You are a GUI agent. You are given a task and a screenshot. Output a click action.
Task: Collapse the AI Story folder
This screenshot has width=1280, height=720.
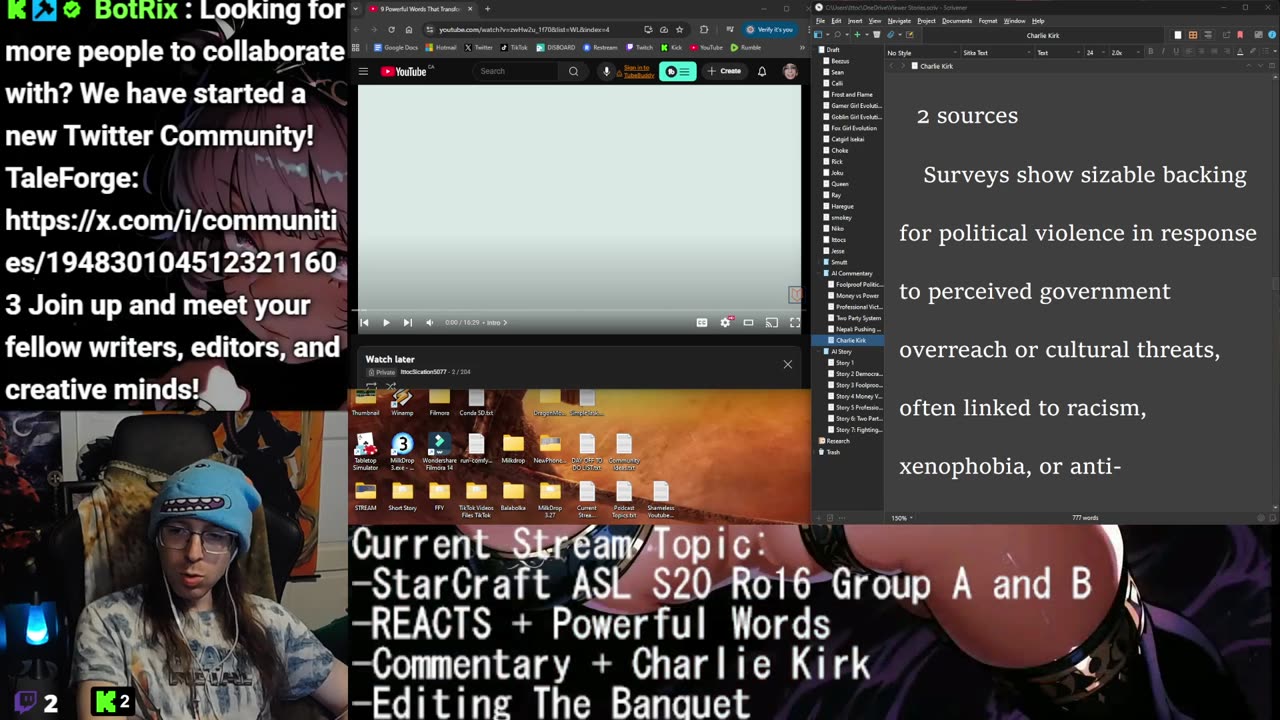point(819,352)
